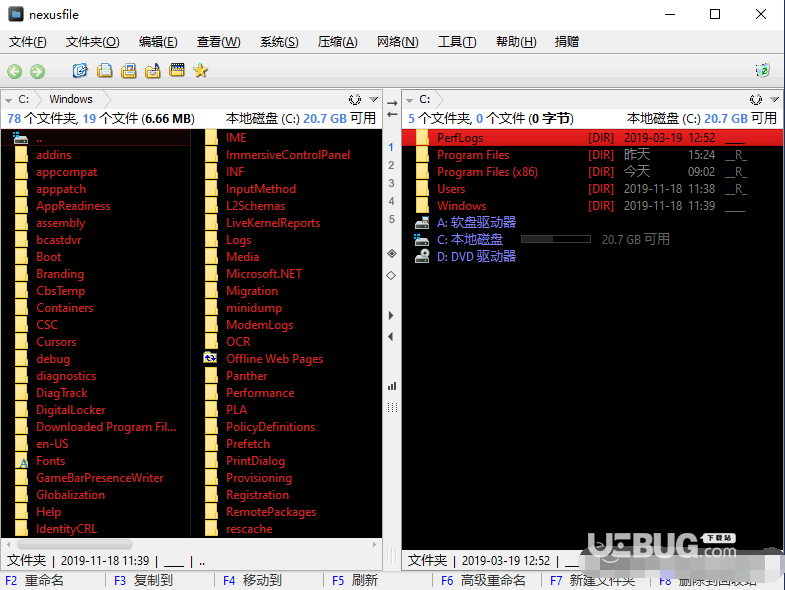This screenshot has width=785, height=590.
Task: Open right pane history dropdown arrow
Action: click(774, 99)
